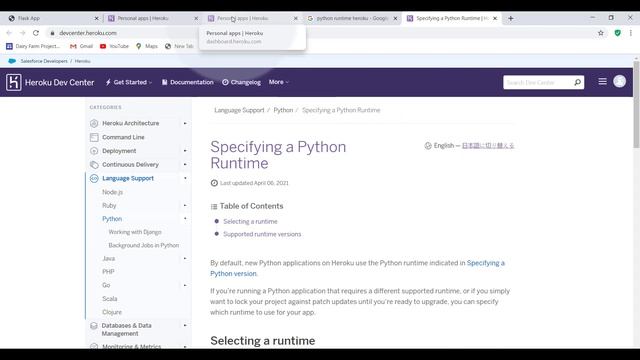This screenshot has height=360, width=640.
Task: Expand Deployment category arrow
Action: [x=185, y=151]
